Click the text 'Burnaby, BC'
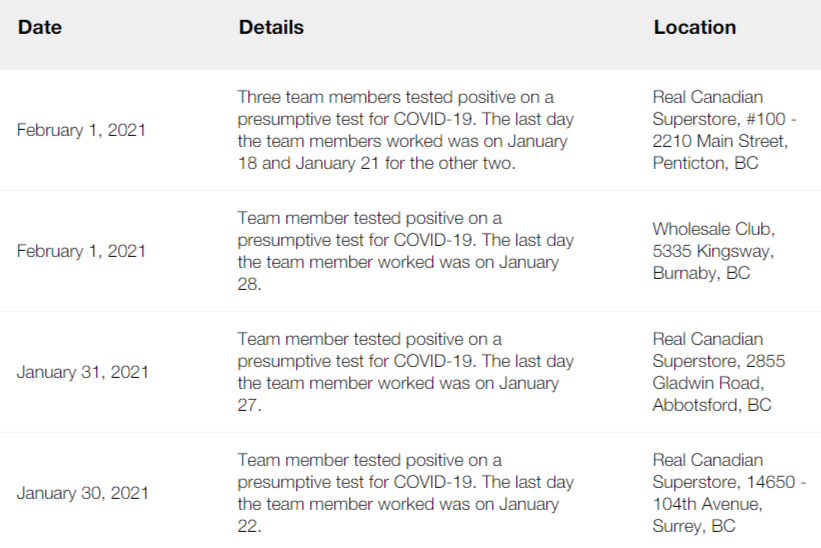The width and height of the screenshot is (821, 548). click(x=701, y=273)
